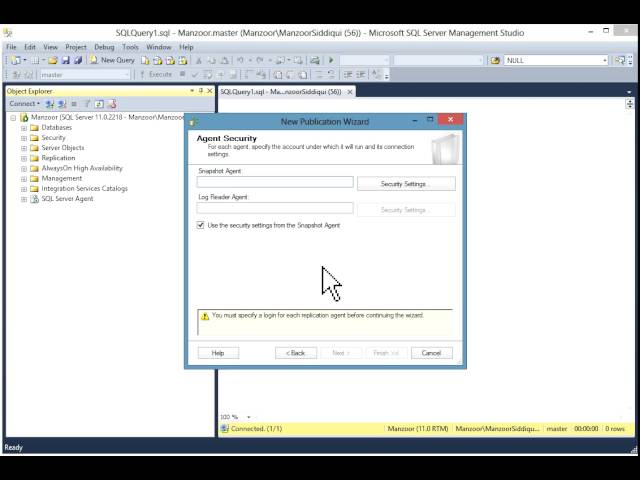Click the Save disk icon in toolbar
This screenshot has width=640, height=480.
(x=65, y=60)
